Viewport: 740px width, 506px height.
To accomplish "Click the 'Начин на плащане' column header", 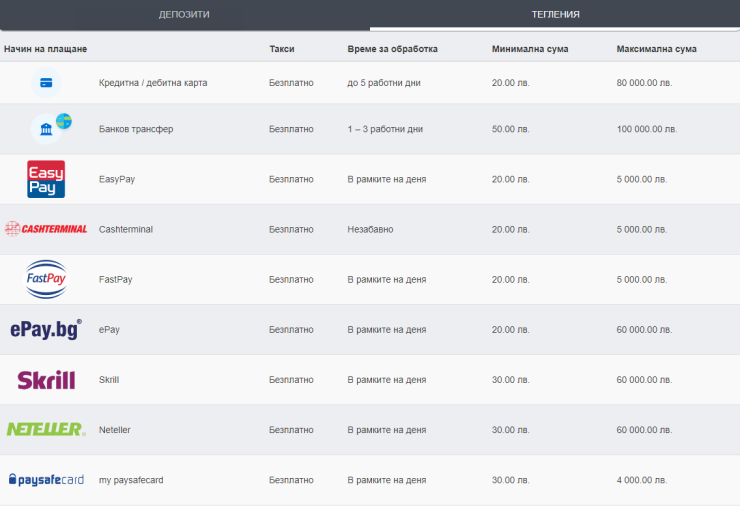I will point(45,49).
